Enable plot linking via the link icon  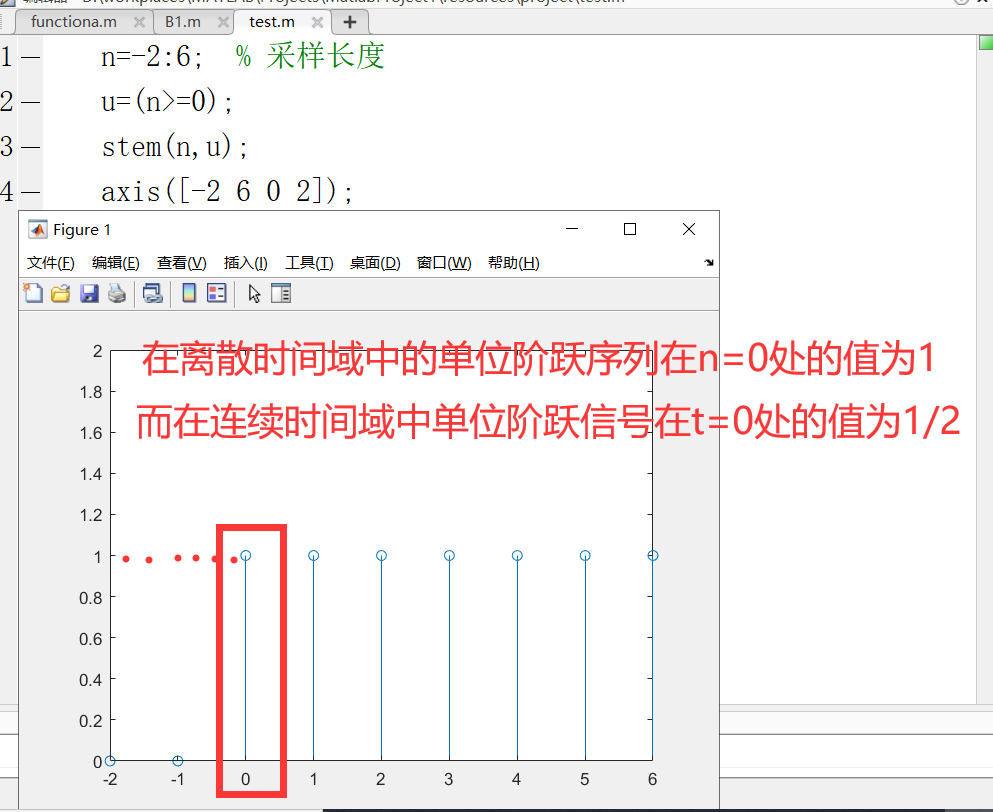[153, 293]
